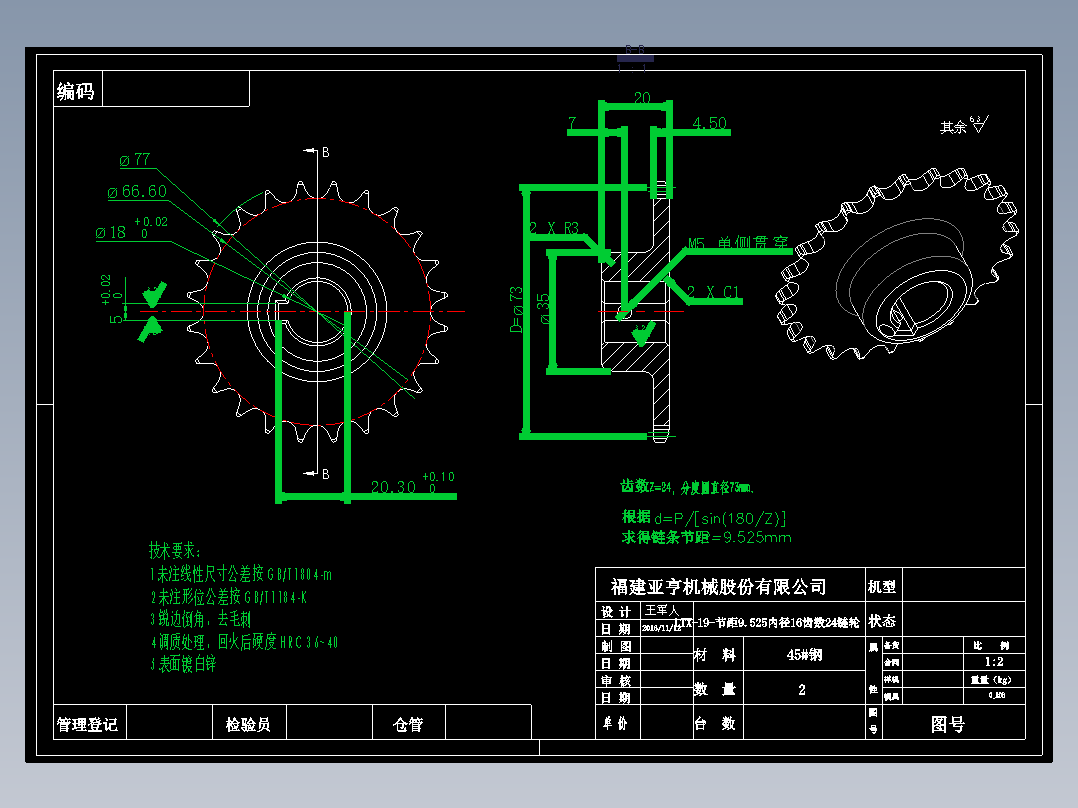Select the 1:2 scale value
This screenshot has width=1078, height=808.
tap(994, 662)
